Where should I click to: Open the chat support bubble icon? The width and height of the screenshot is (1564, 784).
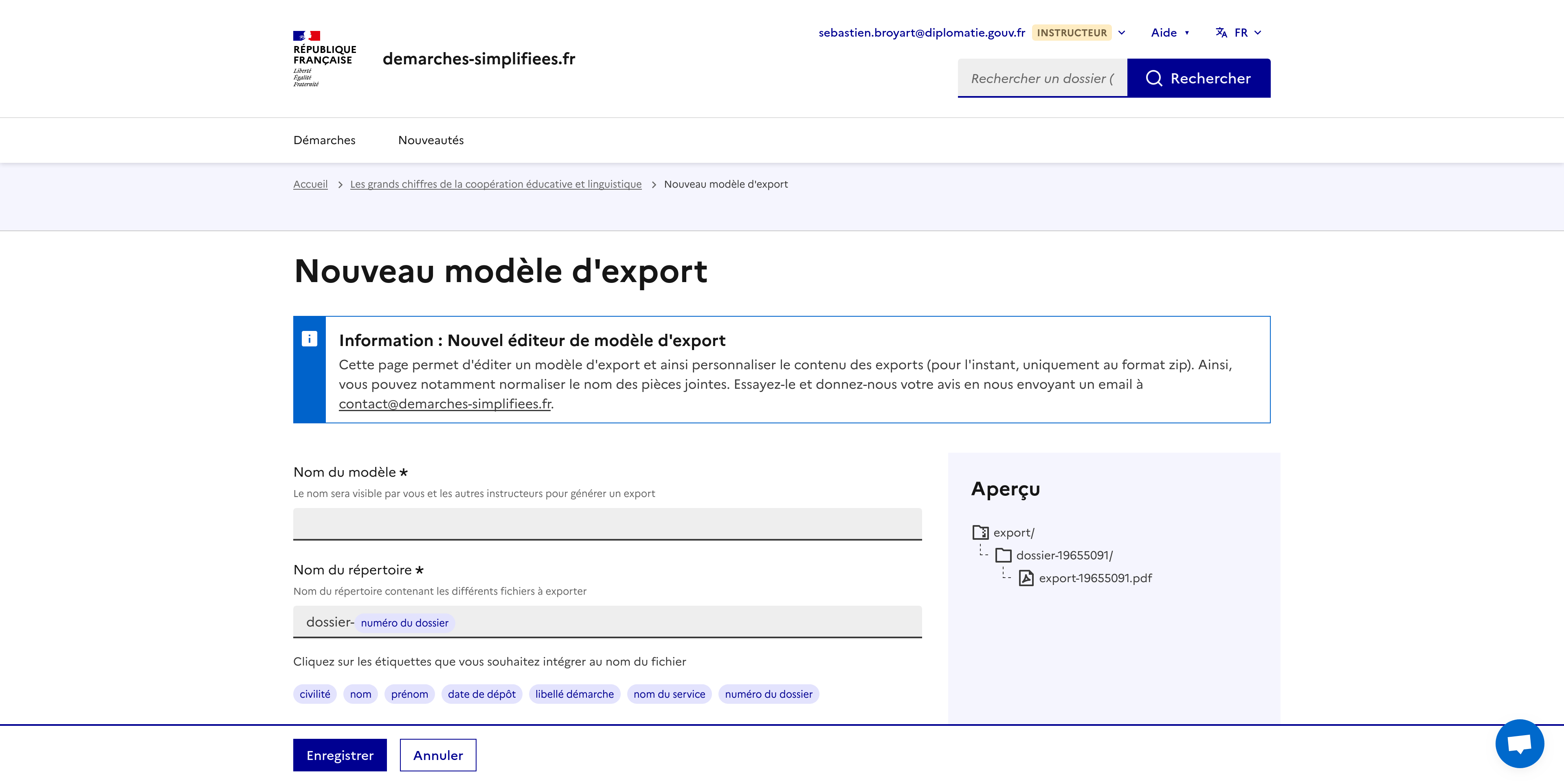(x=1519, y=743)
